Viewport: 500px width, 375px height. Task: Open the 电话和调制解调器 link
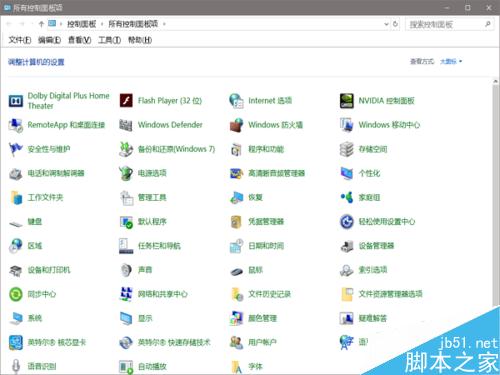click(56, 173)
